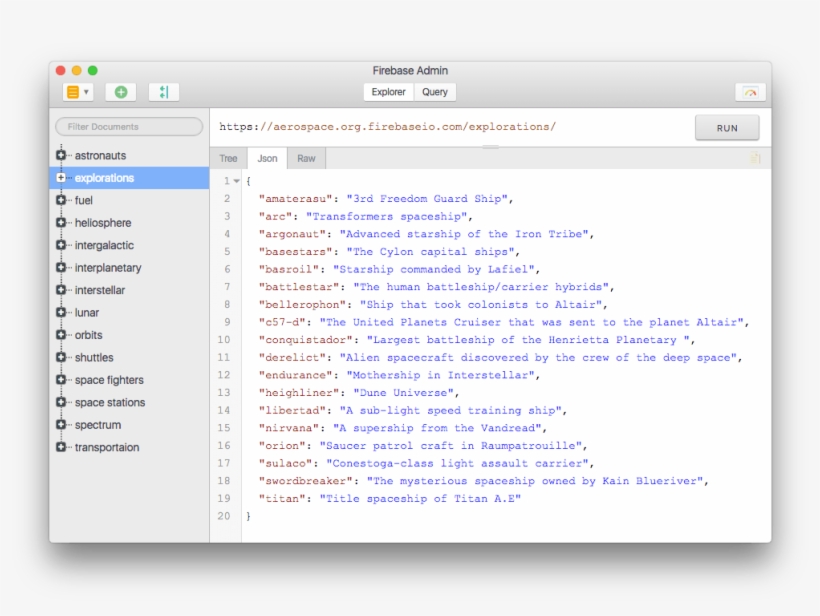Click the "basroil" key on line 6
The width and height of the screenshot is (820, 616).
pos(289,269)
